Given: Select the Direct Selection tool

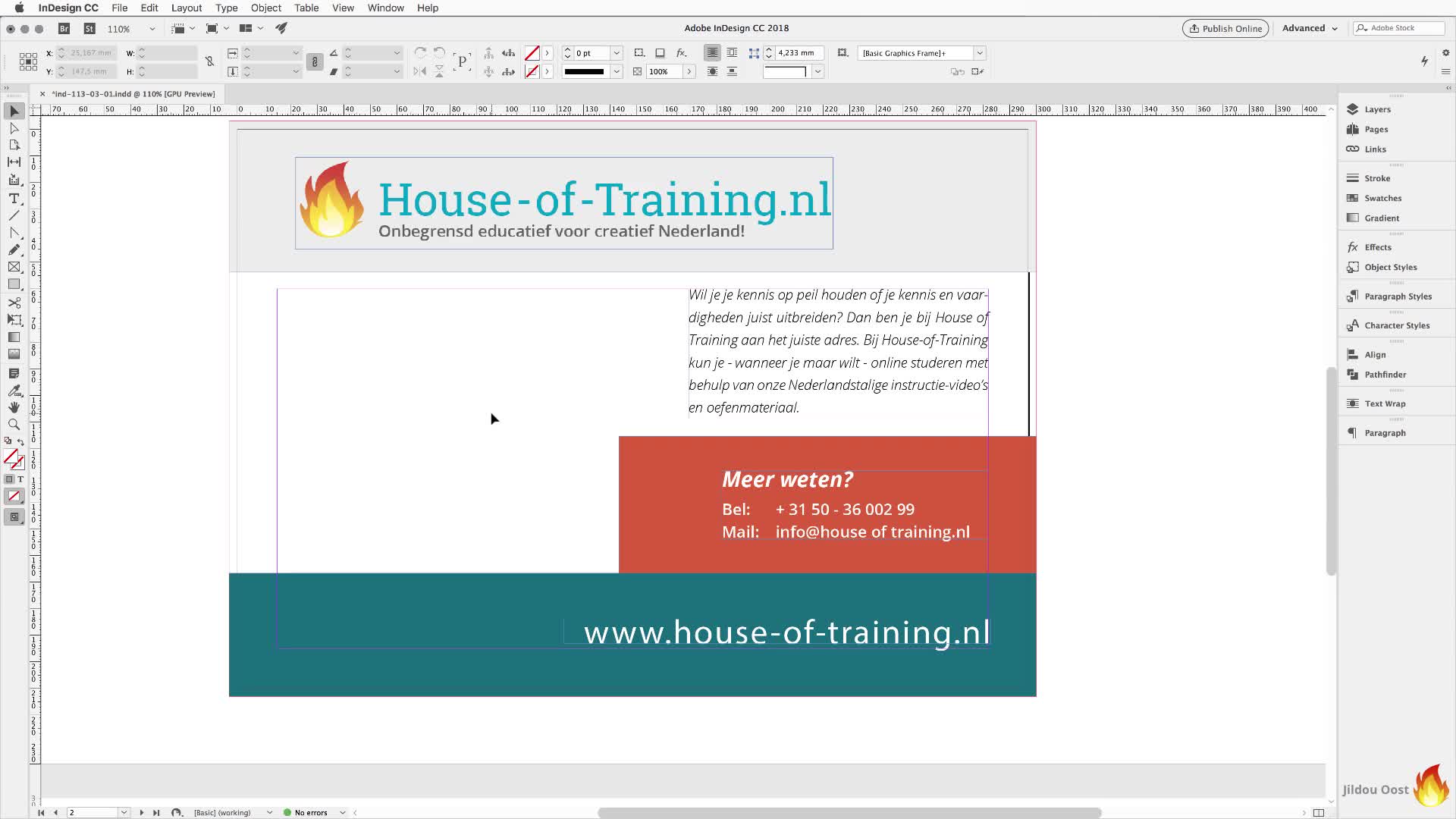Looking at the screenshot, I should tap(14, 128).
